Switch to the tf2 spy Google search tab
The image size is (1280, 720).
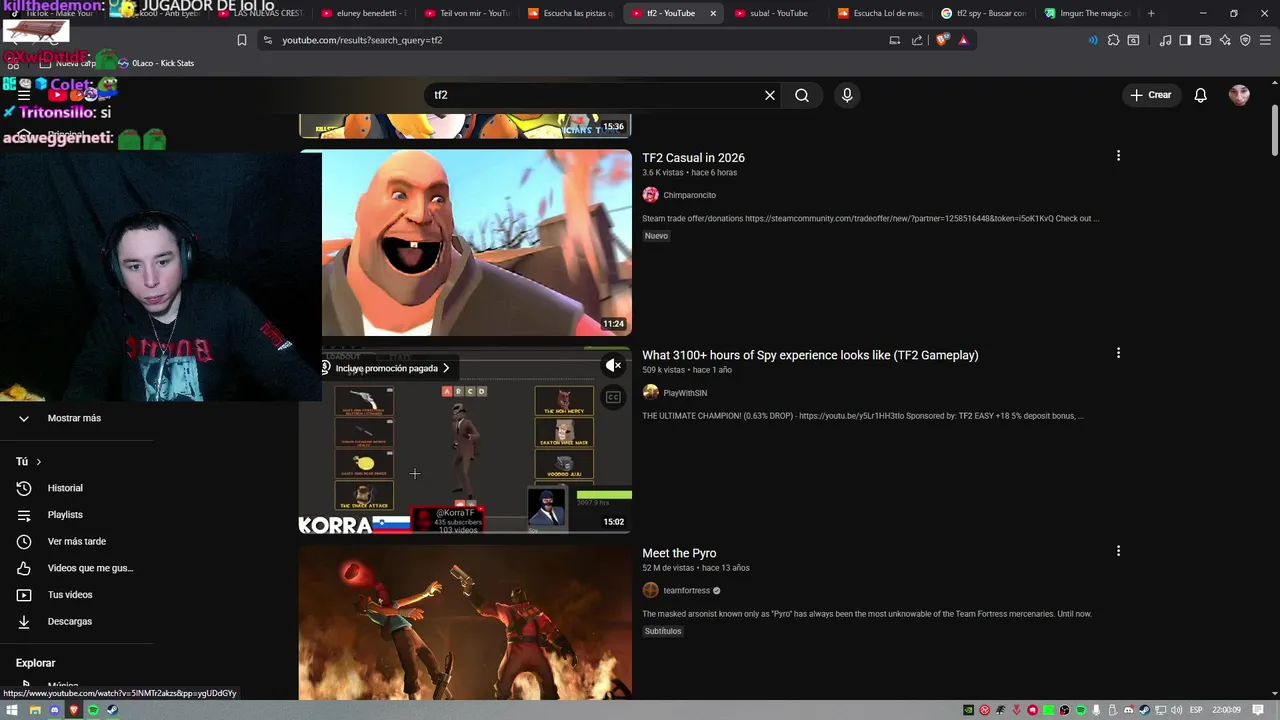pos(985,13)
